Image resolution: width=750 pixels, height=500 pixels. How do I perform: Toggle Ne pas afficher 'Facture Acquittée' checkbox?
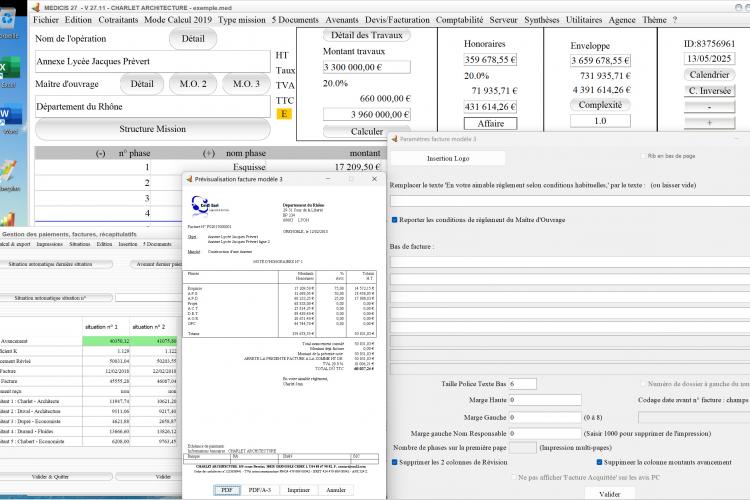click(514, 477)
